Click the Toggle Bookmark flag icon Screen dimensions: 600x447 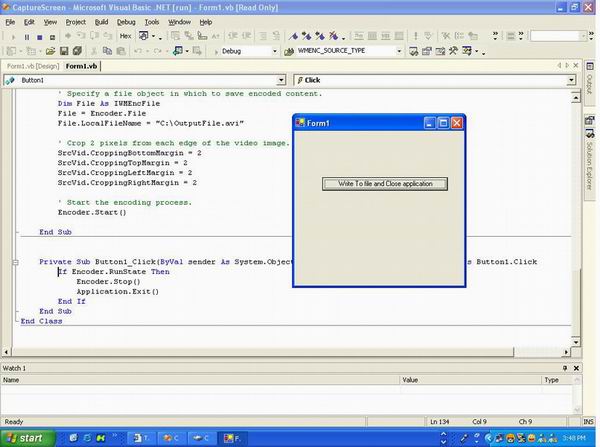[x=293, y=36]
